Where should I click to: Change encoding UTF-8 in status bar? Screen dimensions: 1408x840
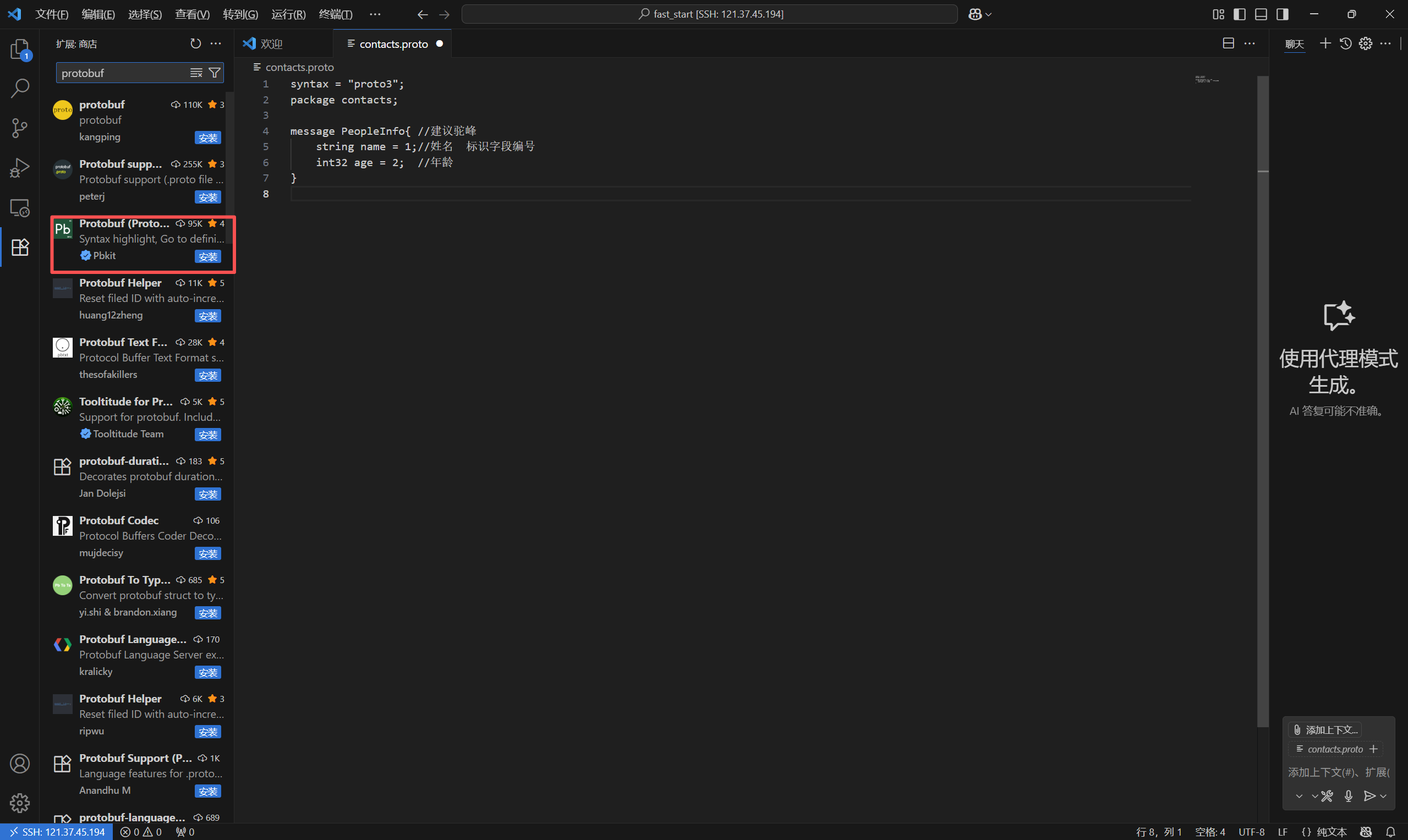click(x=1251, y=832)
